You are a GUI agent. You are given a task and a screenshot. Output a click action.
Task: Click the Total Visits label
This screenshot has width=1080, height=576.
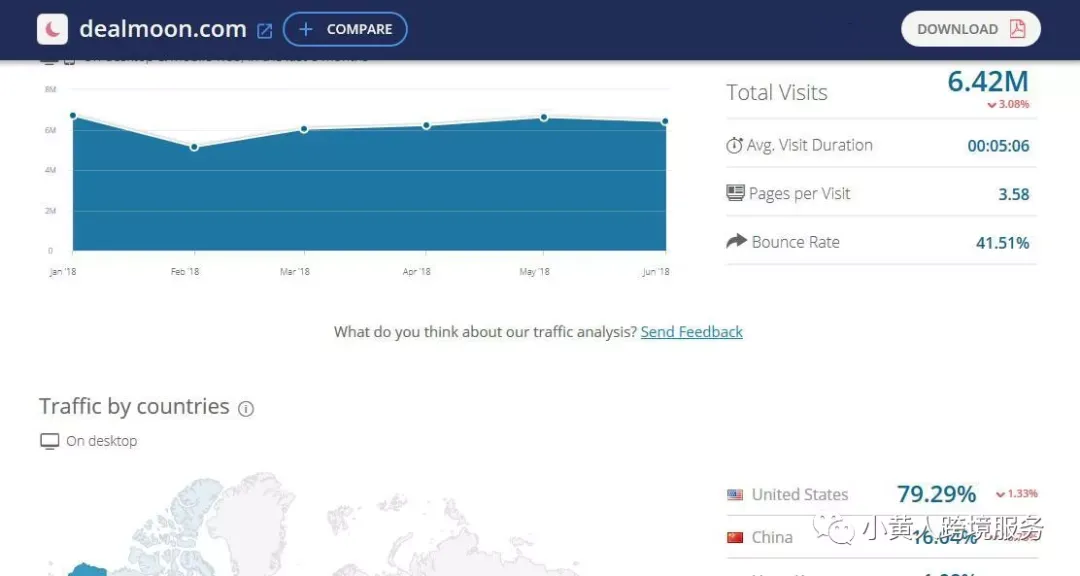(x=777, y=92)
